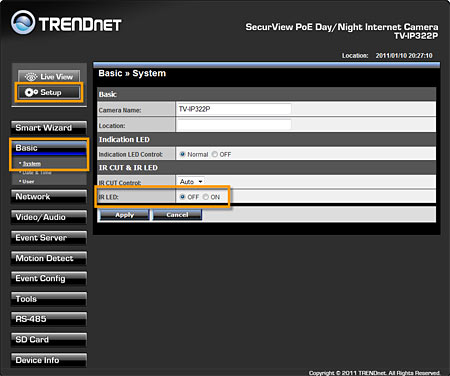Open the Video/Audio menu
Viewport: 450px width, 376px height.
[49, 217]
